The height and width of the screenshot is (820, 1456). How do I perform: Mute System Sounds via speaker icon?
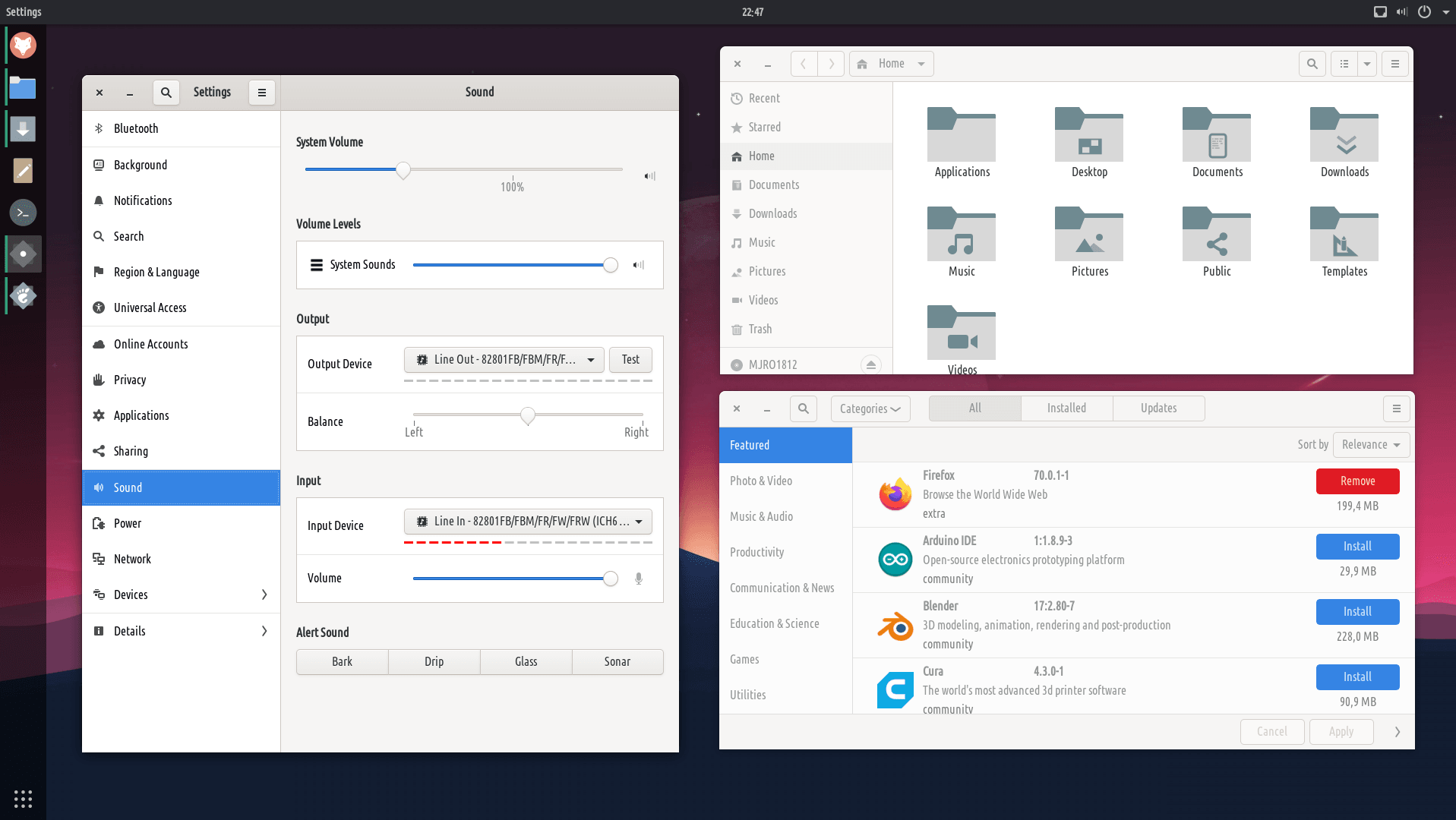[639, 265]
